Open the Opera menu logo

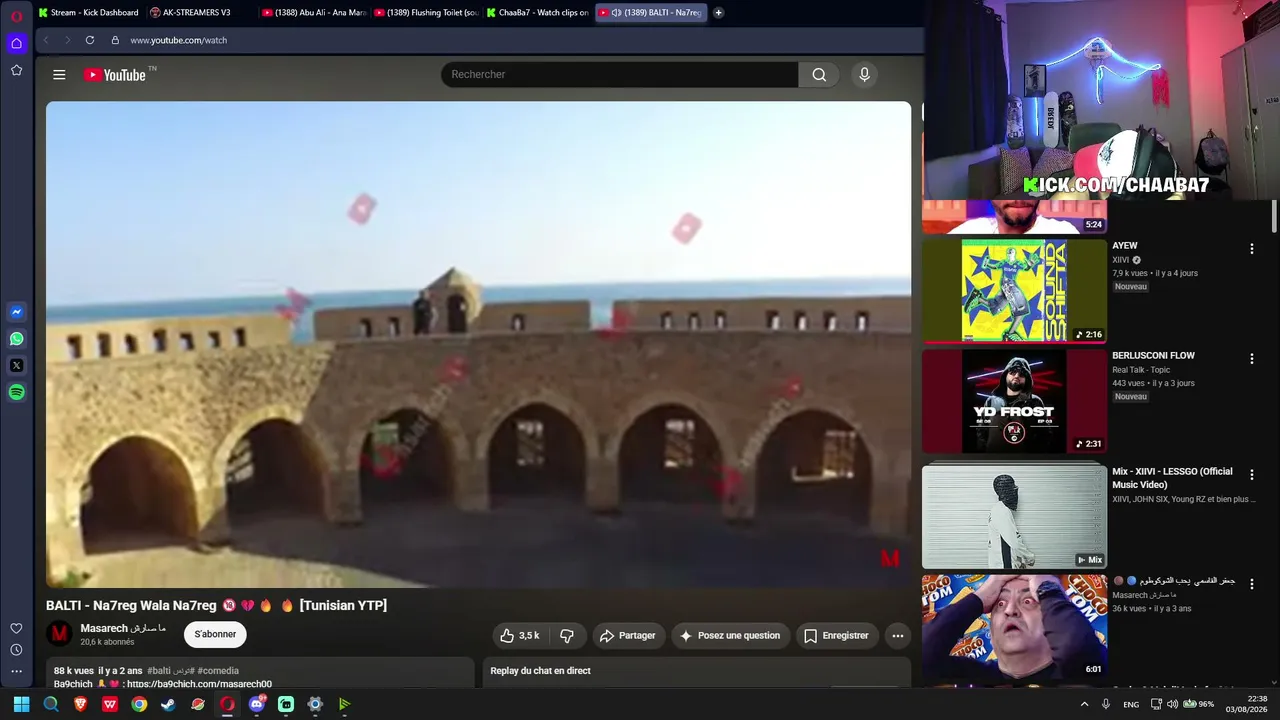[x=16, y=15]
